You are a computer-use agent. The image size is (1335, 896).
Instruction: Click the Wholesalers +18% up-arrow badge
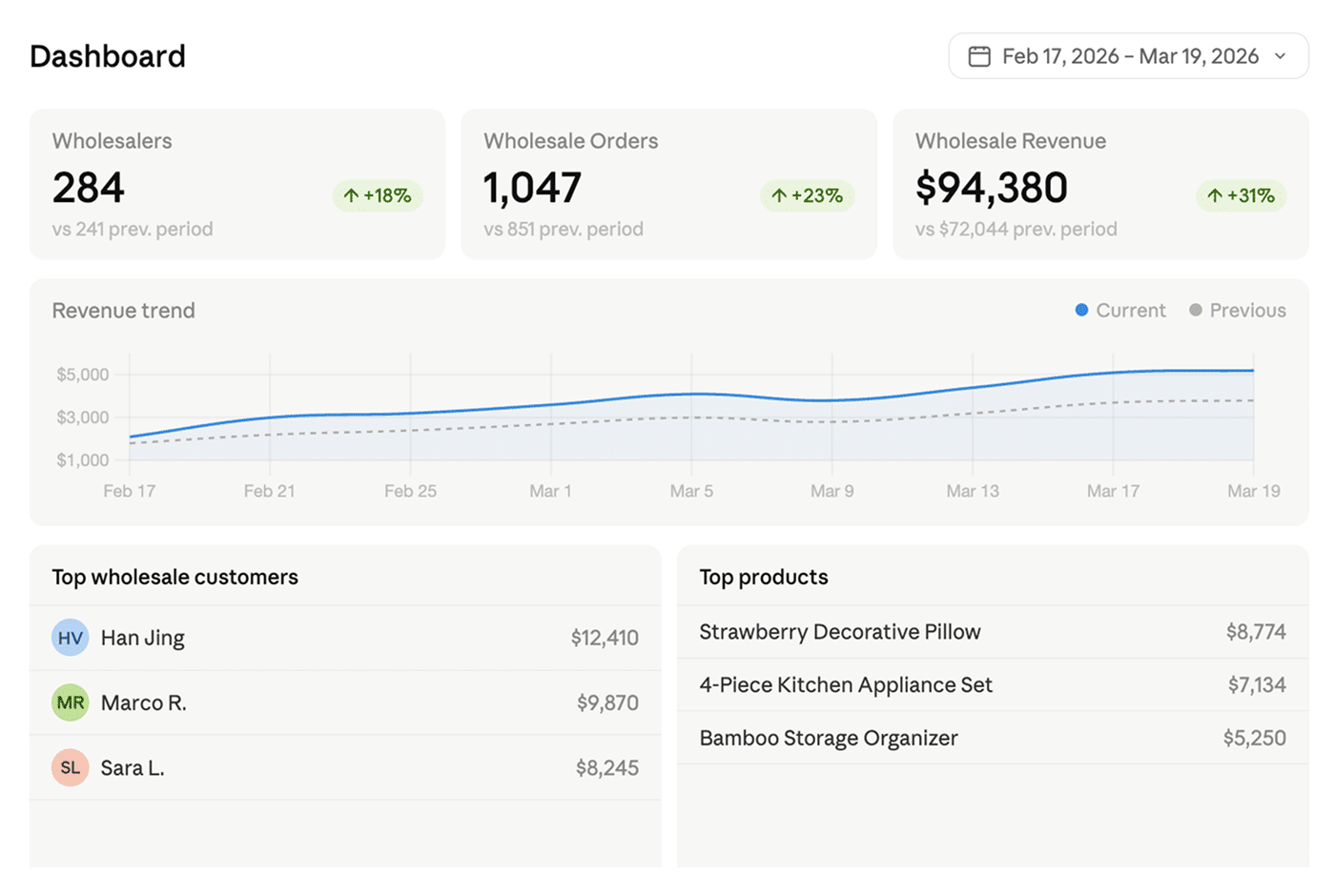tap(378, 195)
